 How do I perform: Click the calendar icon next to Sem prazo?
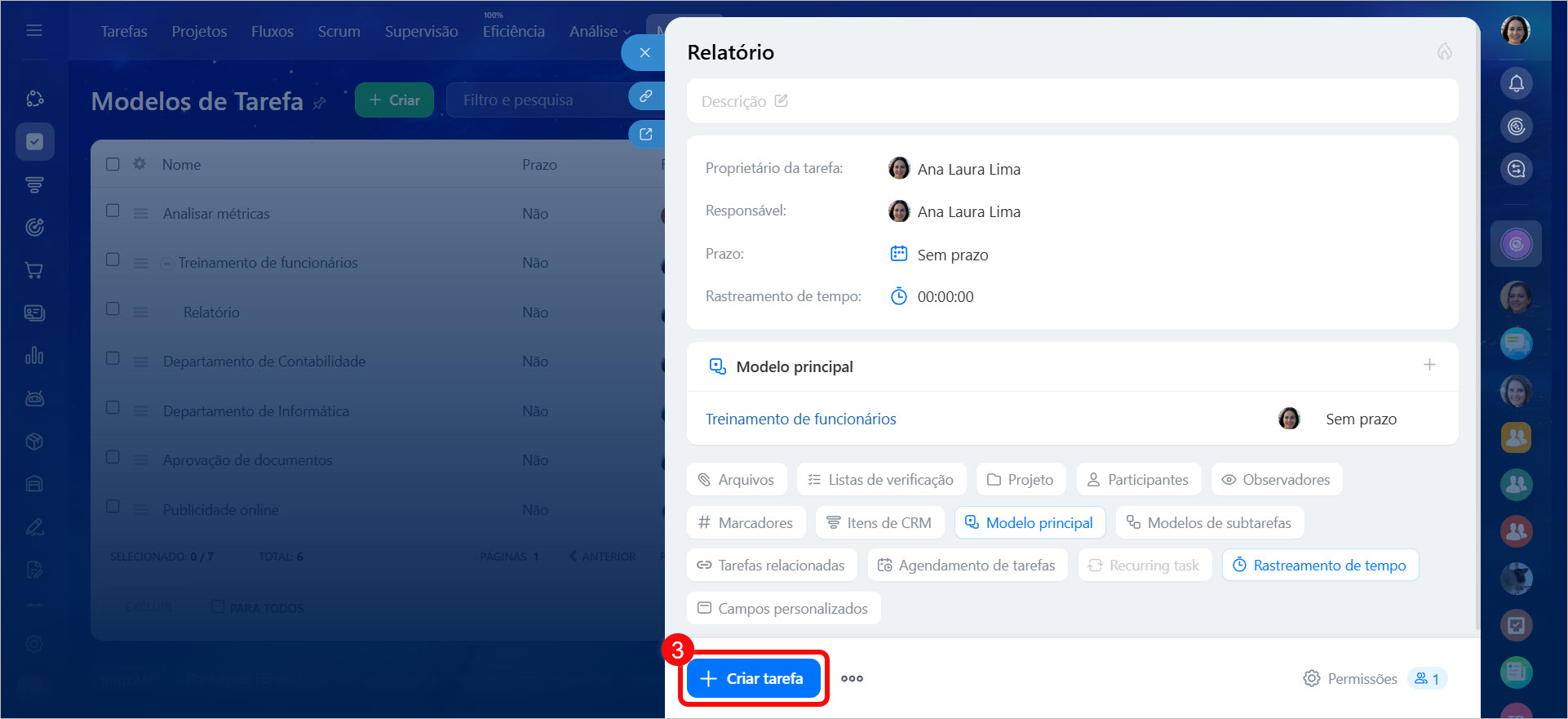898,254
